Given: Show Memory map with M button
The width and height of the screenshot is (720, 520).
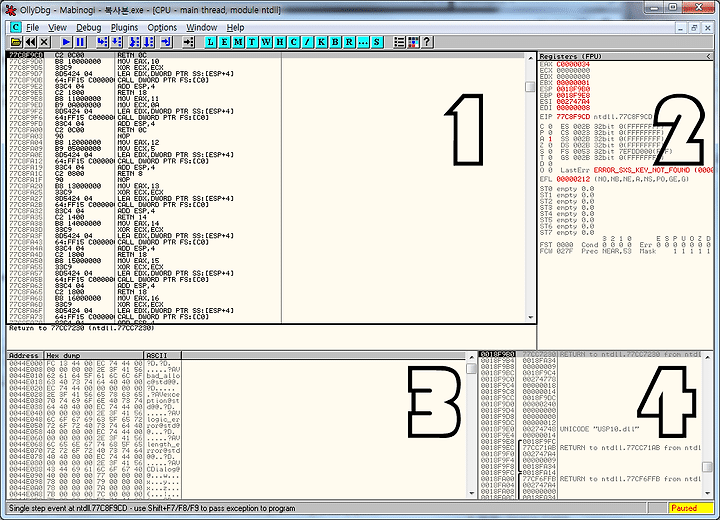Looking at the screenshot, I should click(238, 42).
